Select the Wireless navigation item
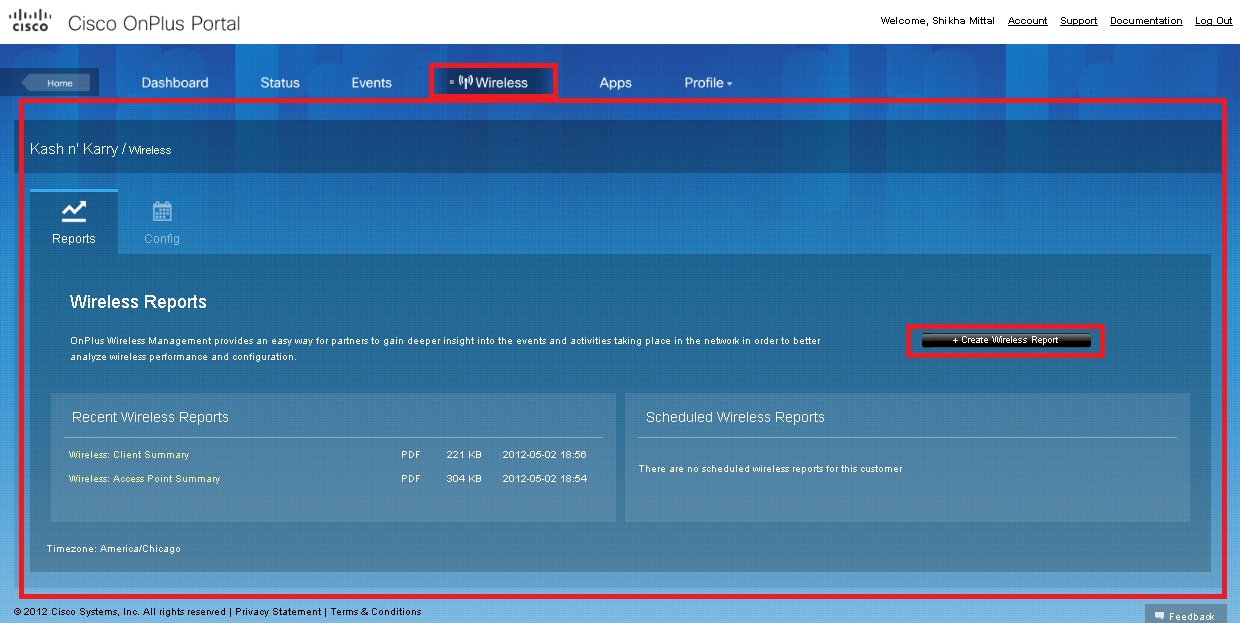This screenshot has height=623, width=1240. [x=493, y=82]
